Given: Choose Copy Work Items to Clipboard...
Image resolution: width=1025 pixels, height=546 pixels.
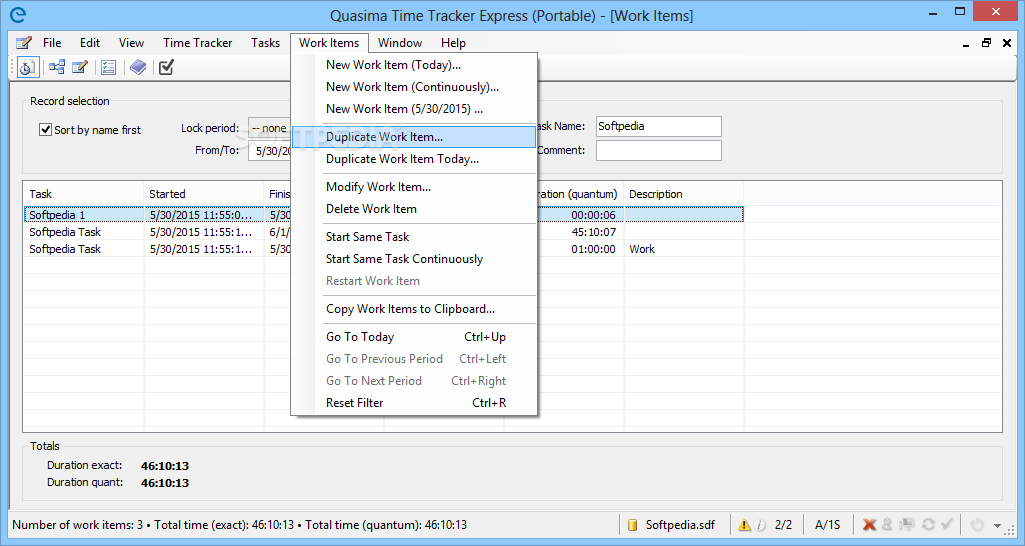Looking at the screenshot, I should [x=414, y=309].
